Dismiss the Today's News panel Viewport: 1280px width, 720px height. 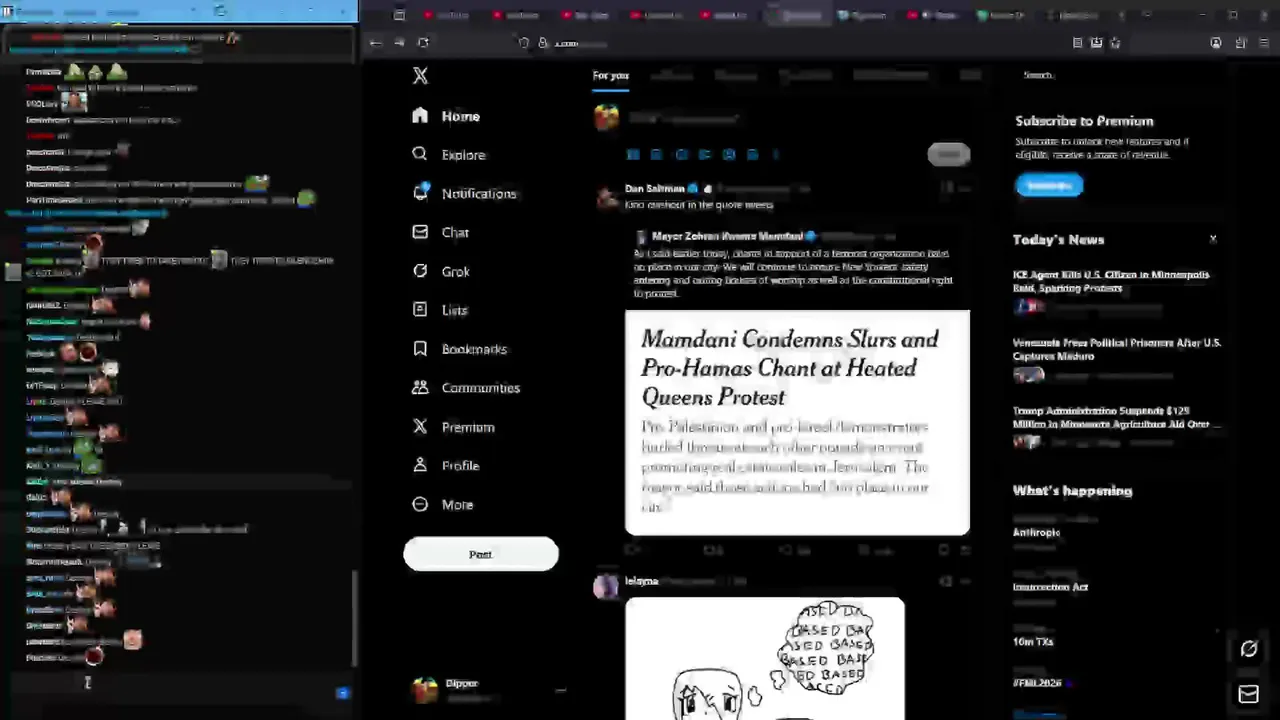tap(1213, 239)
